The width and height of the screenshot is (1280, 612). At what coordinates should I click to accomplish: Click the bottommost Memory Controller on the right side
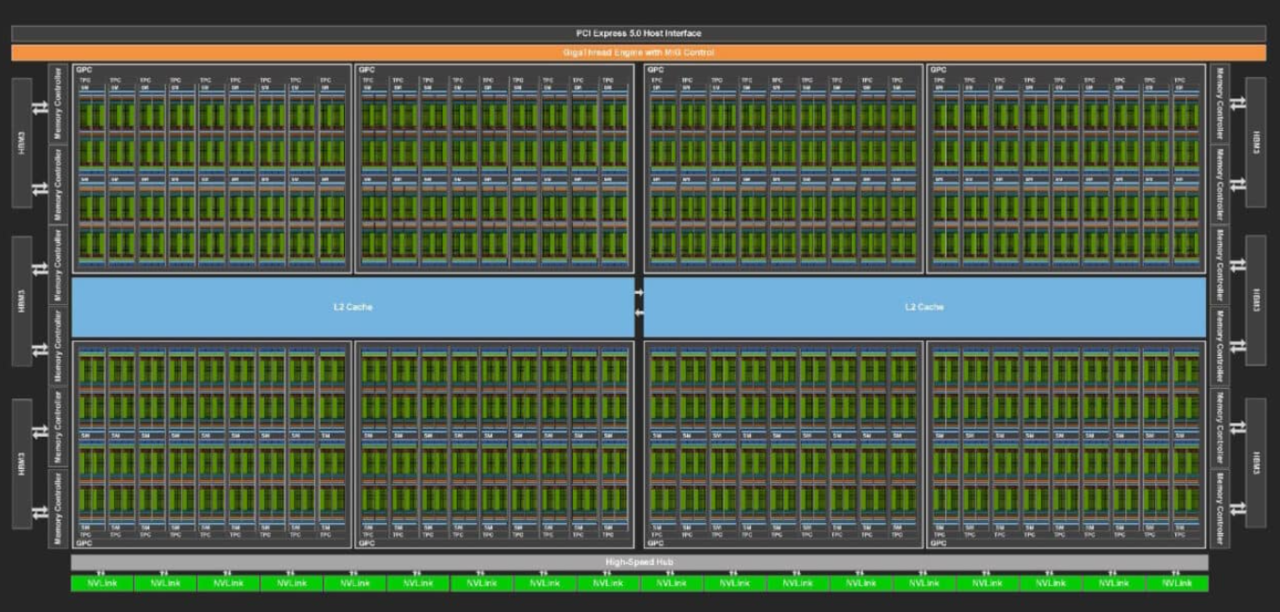[x=1220, y=508]
